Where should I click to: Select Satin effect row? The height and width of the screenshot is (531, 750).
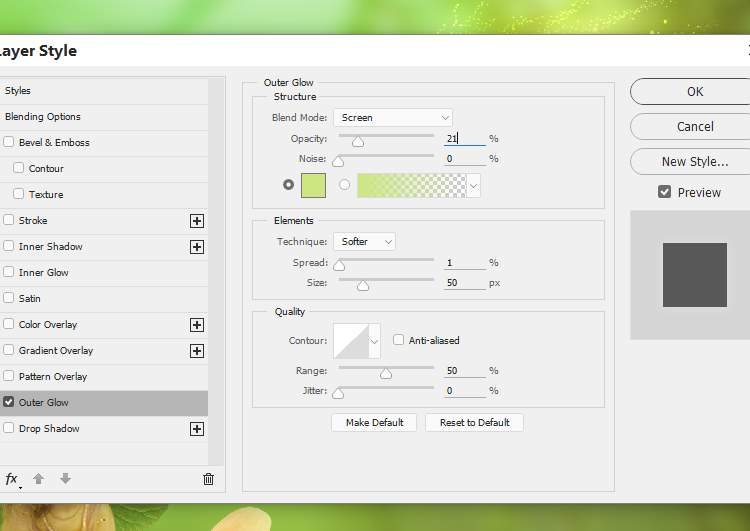(104, 299)
